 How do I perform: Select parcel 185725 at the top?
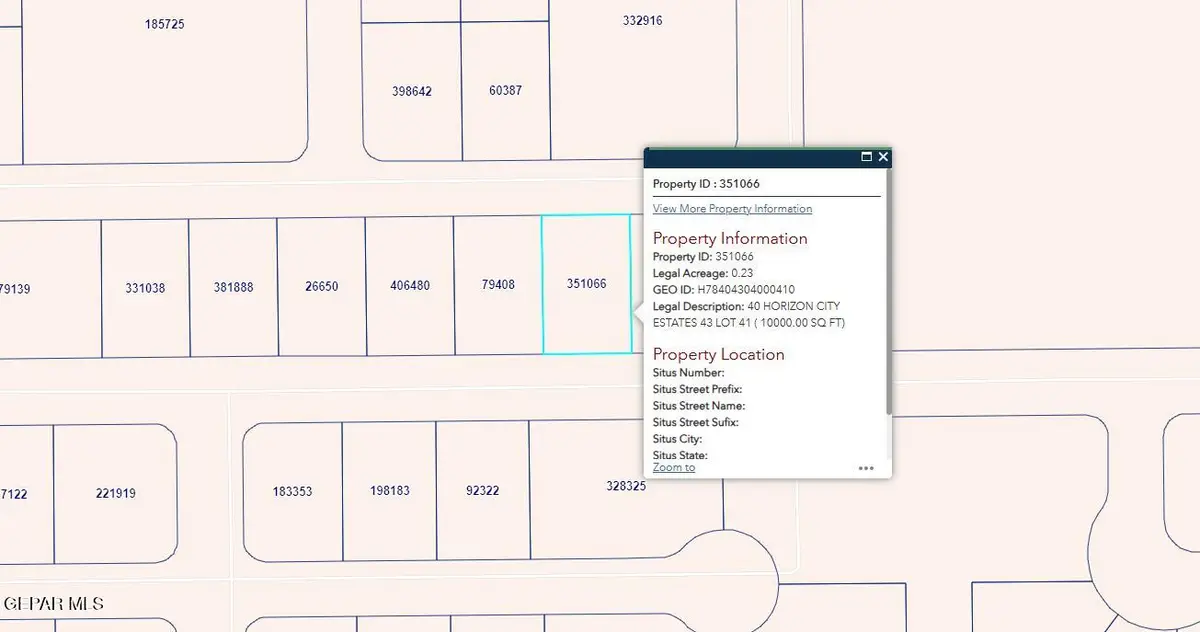coord(165,23)
